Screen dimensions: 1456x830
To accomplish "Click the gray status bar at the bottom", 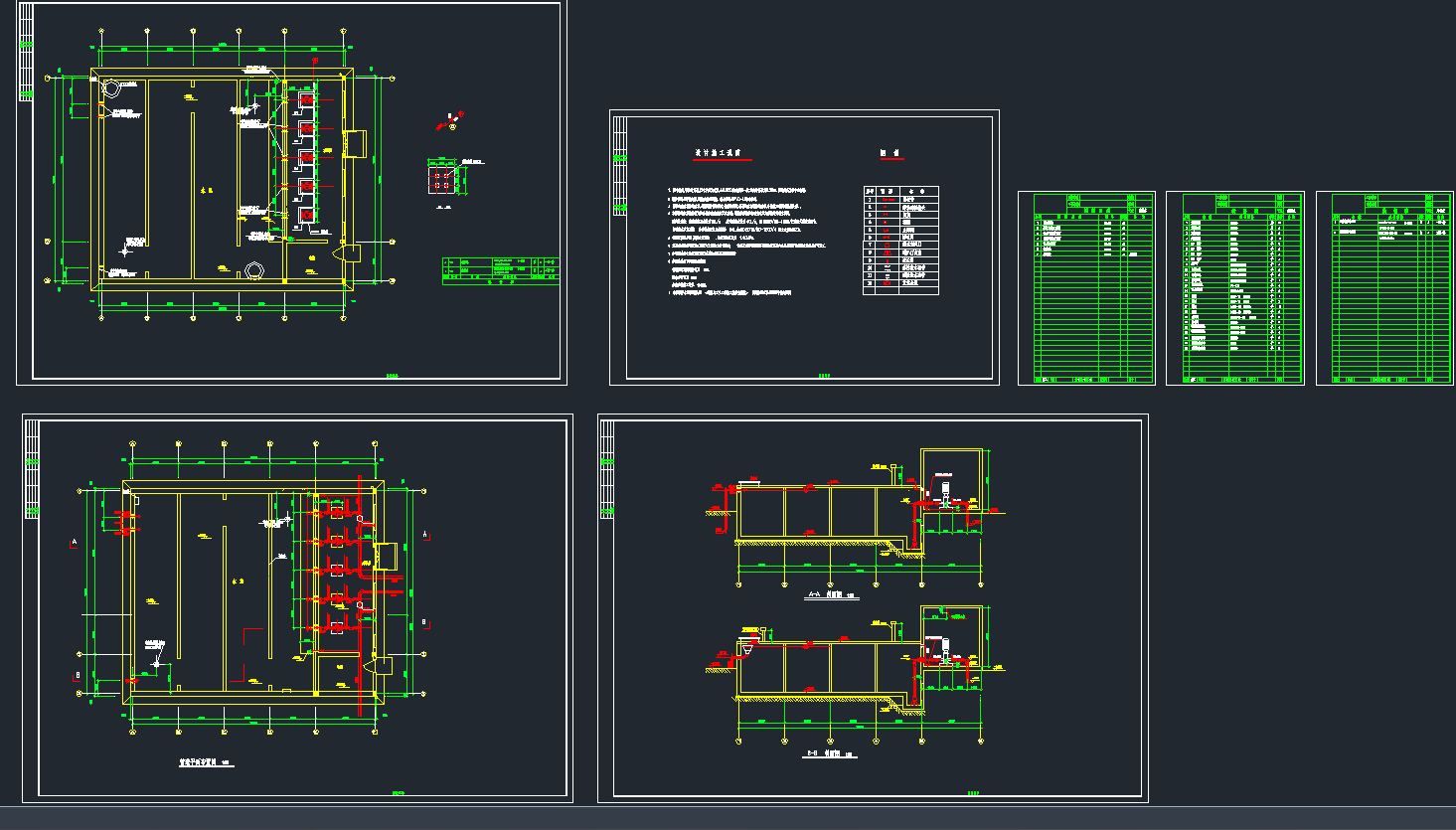I will coord(728,818).
